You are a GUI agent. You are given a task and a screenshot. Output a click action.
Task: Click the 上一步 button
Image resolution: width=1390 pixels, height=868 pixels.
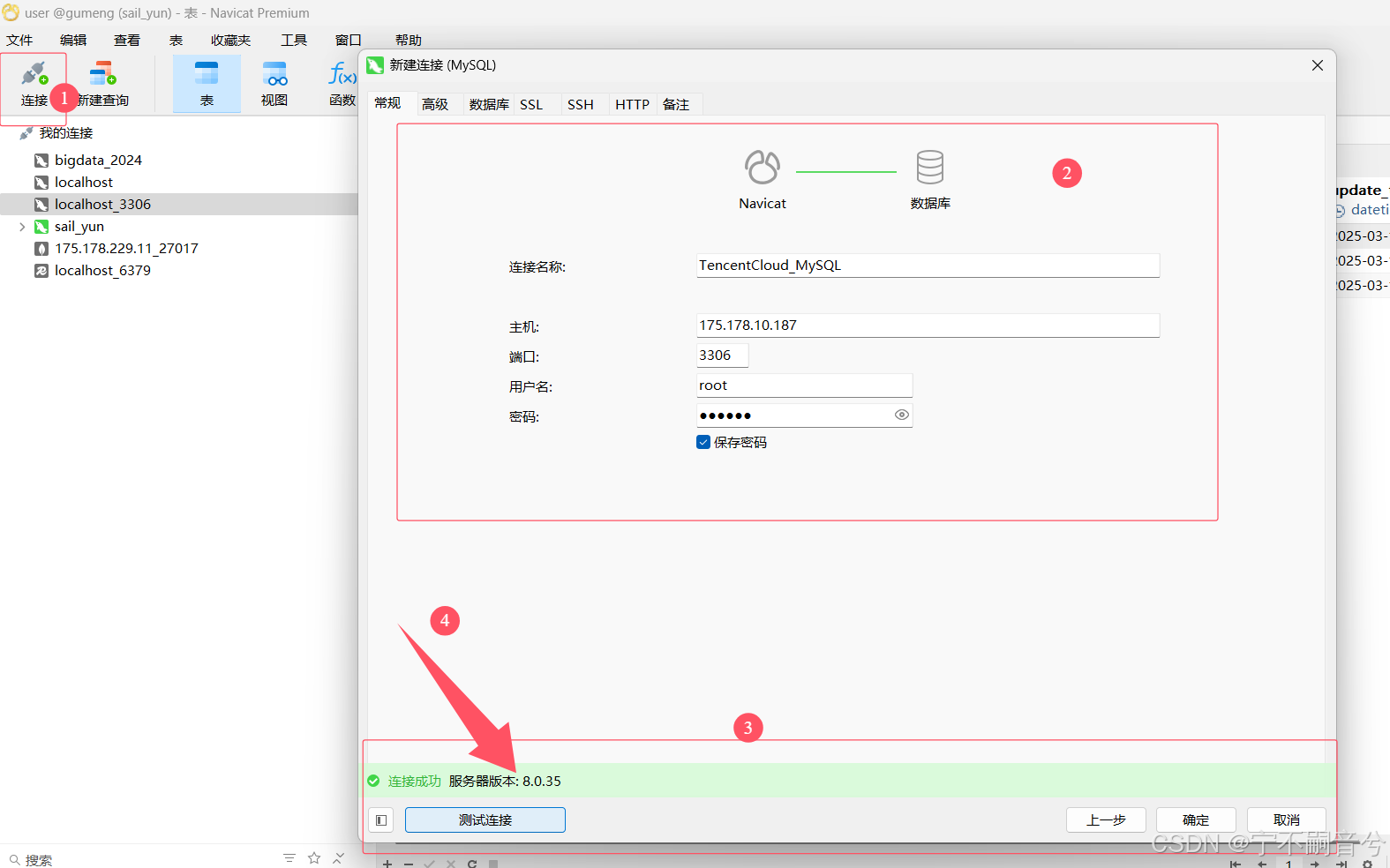(x=1106, y=820)
